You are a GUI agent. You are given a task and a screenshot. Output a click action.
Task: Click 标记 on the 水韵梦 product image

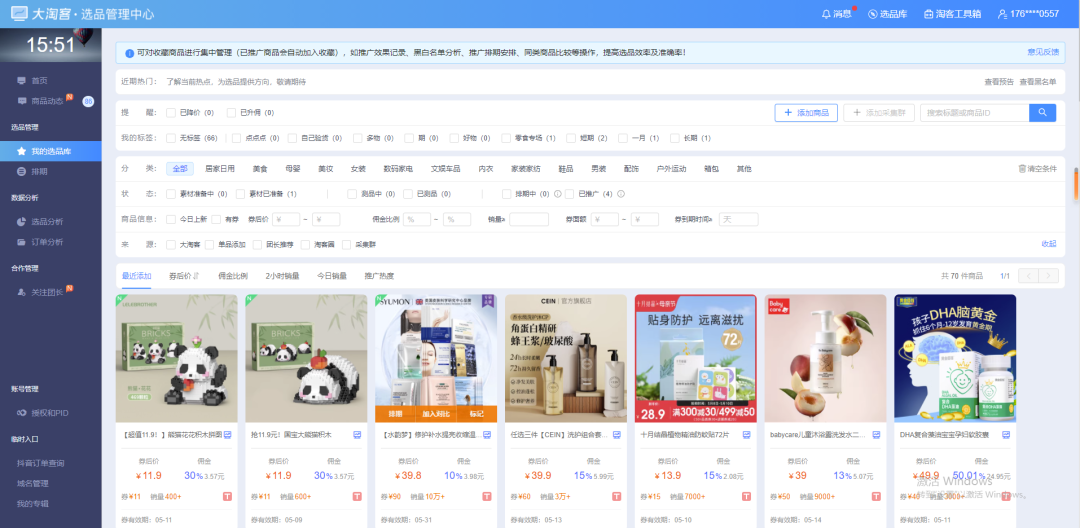click(477, 414)
